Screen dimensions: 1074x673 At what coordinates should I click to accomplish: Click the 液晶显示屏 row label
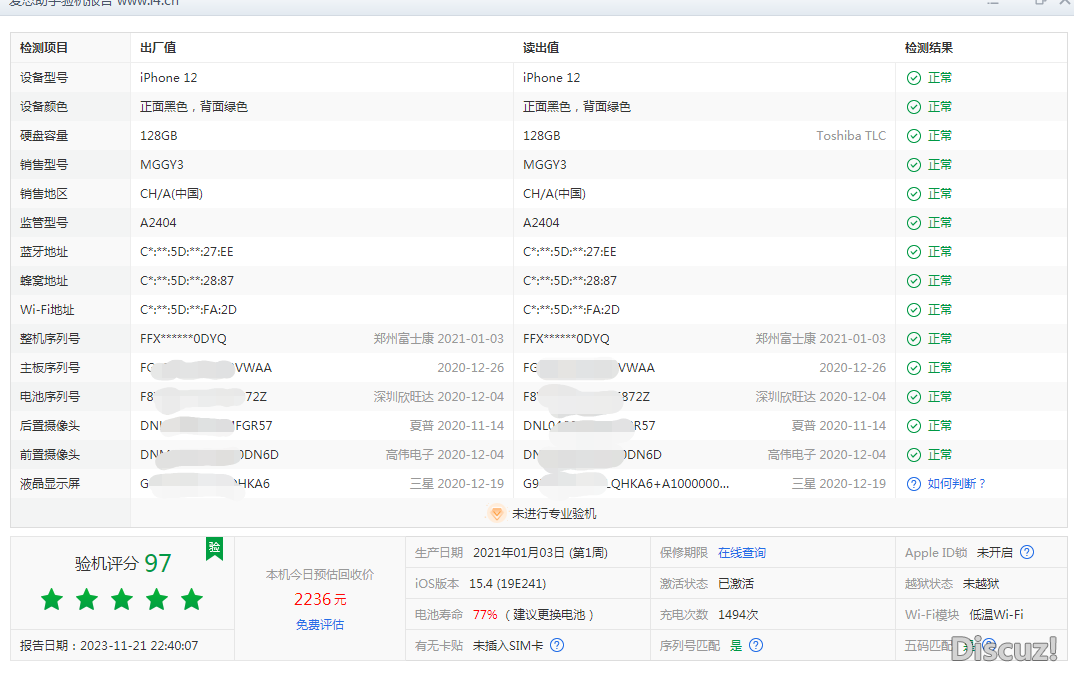tap(50, 484)
